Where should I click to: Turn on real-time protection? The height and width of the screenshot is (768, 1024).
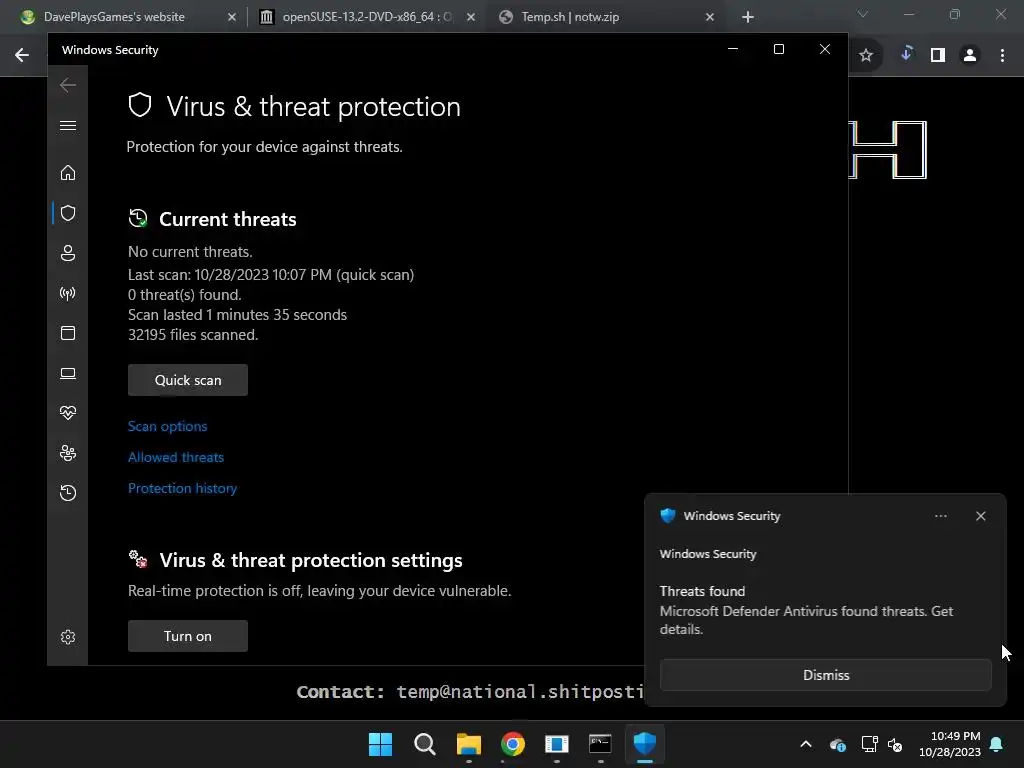[x=188, y=636]
